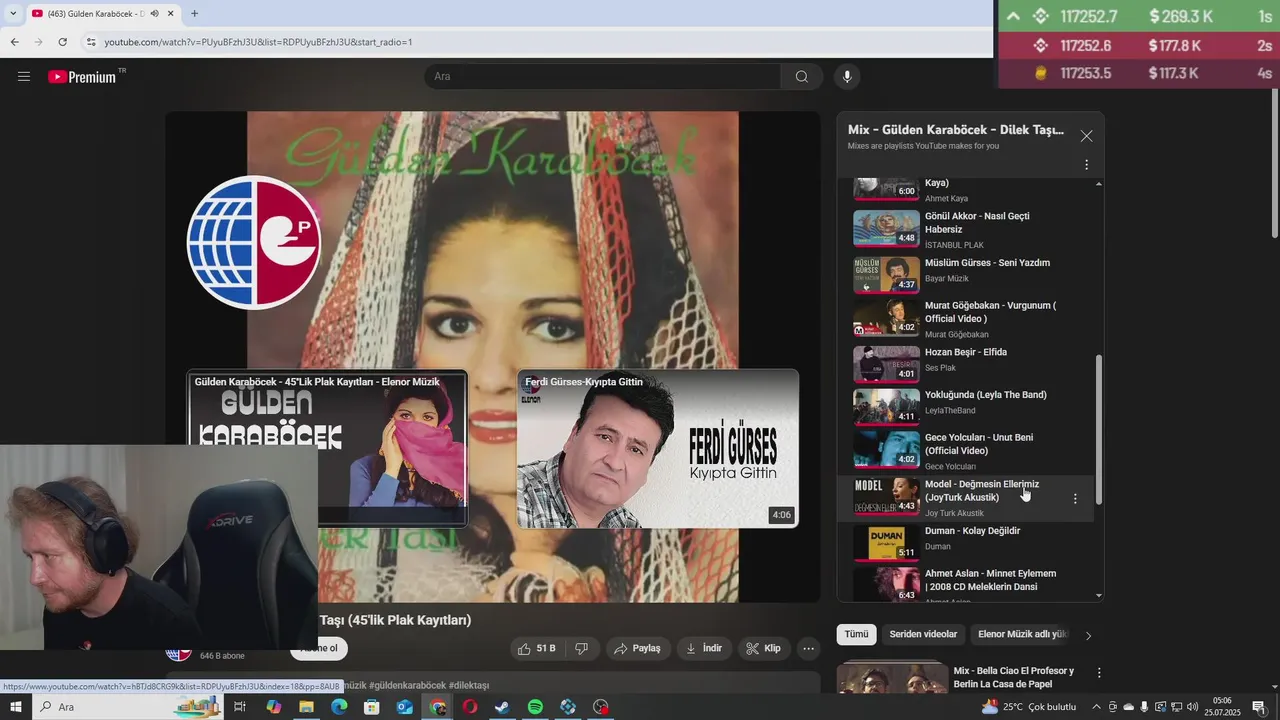
Task: Open Ferdi Gürses-Kıyıpta Gittin end-screen card
Action: [x=658, y=448]
